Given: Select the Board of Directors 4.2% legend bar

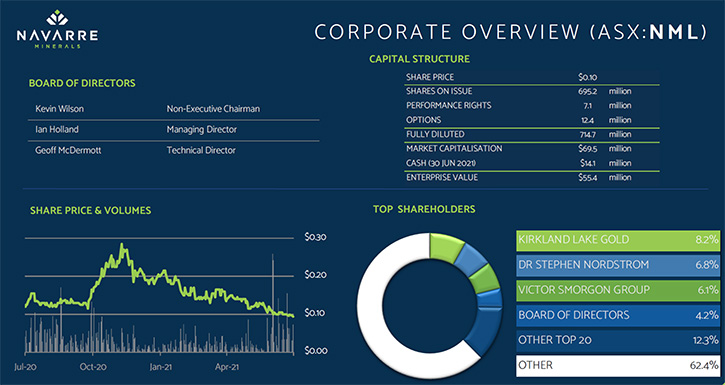Looking at the screenshot, I should 618,315.
